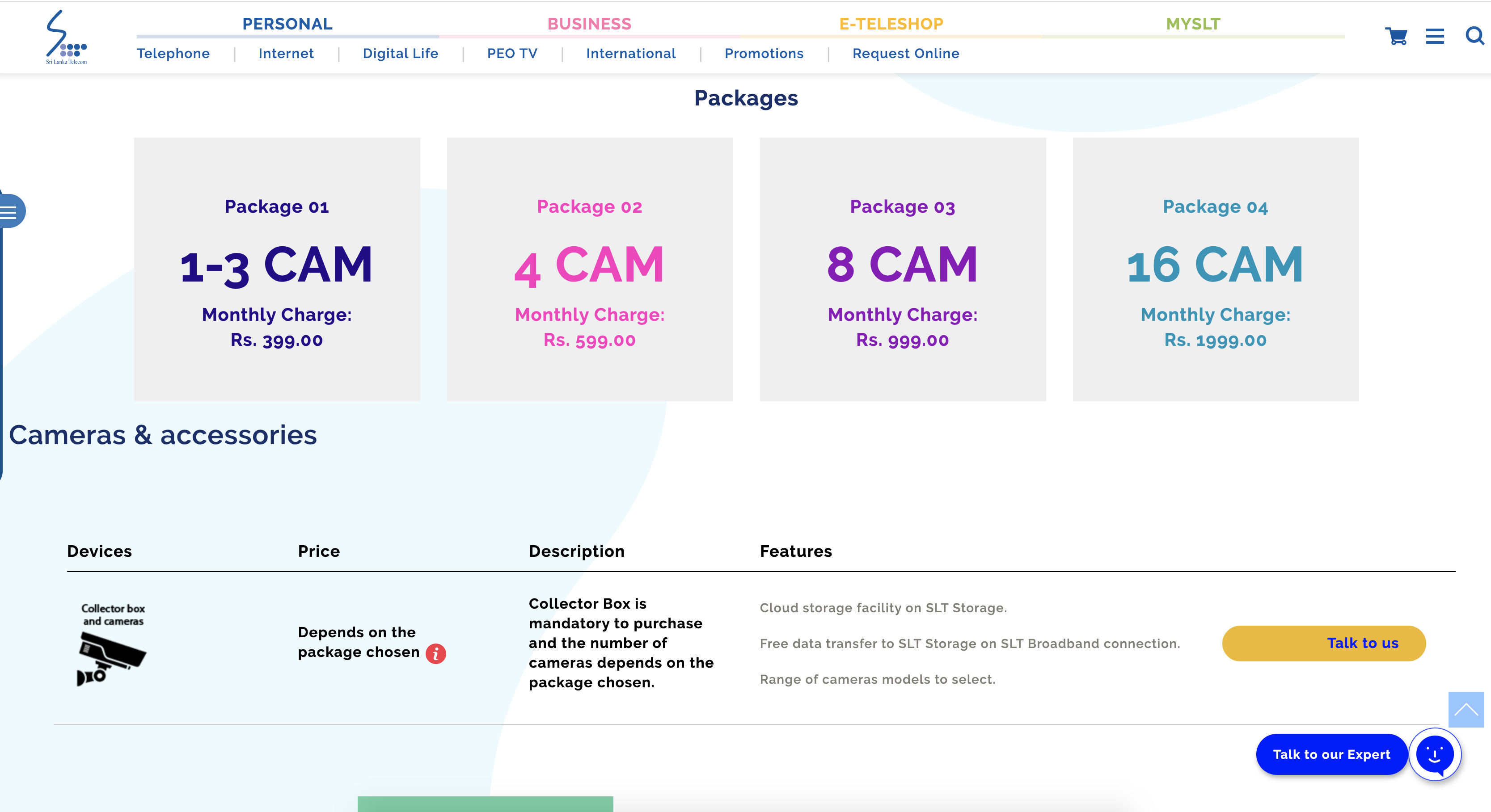Screen dimensions: 1491x812
Task: Click the Cameras & accessories heading
Action: coord(163,435)
